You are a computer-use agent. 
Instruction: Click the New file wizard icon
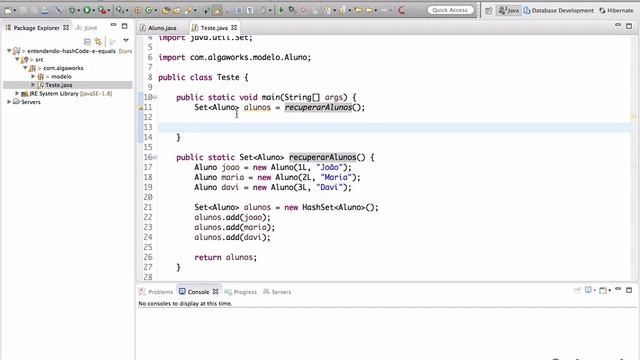click(x=7, y=10)
